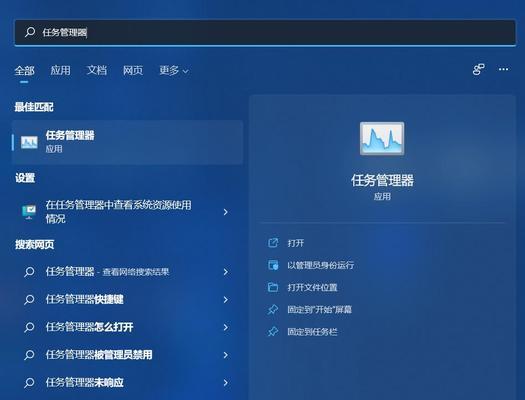Select the 文档 filter tab
Image resolution: width=525 pixels, height=400 pixels.
pos(97,70)
